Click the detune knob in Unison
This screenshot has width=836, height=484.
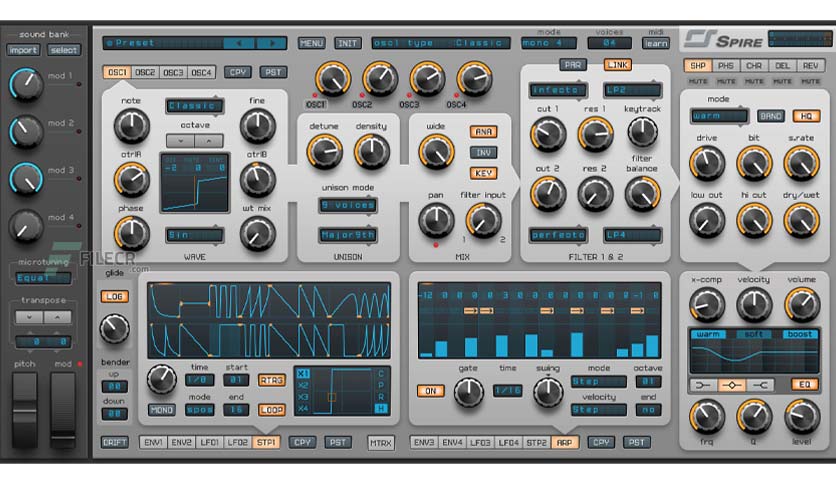click(x=324, y=152)
